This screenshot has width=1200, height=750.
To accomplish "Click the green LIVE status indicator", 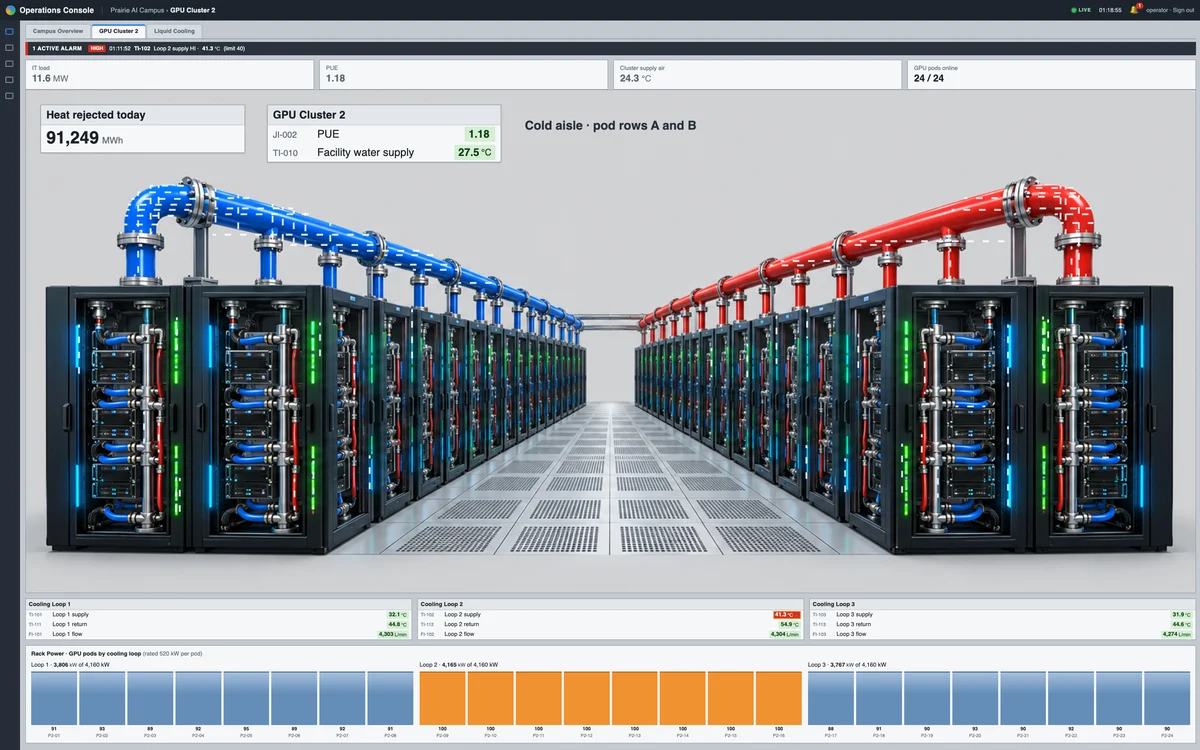I will [x=1081, y=9].
